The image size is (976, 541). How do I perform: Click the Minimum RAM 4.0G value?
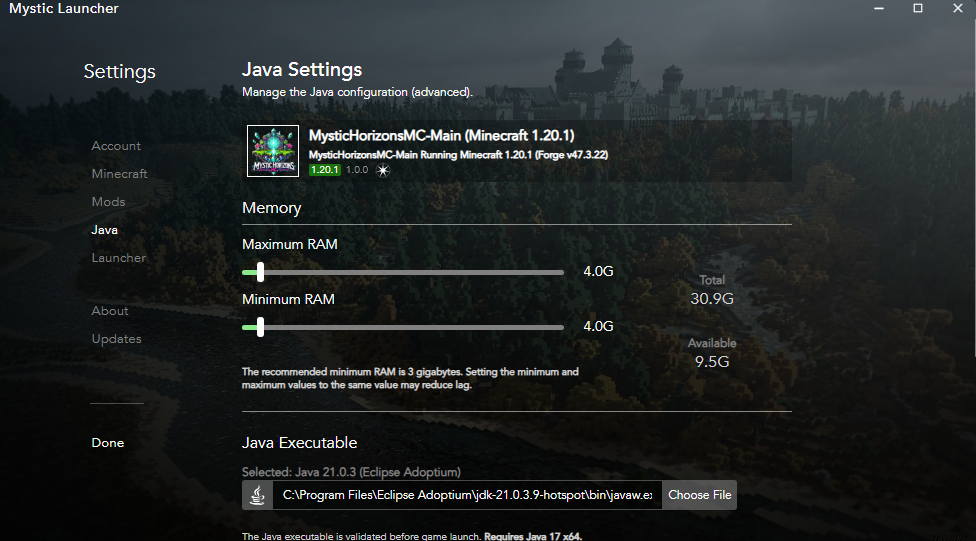598,326
